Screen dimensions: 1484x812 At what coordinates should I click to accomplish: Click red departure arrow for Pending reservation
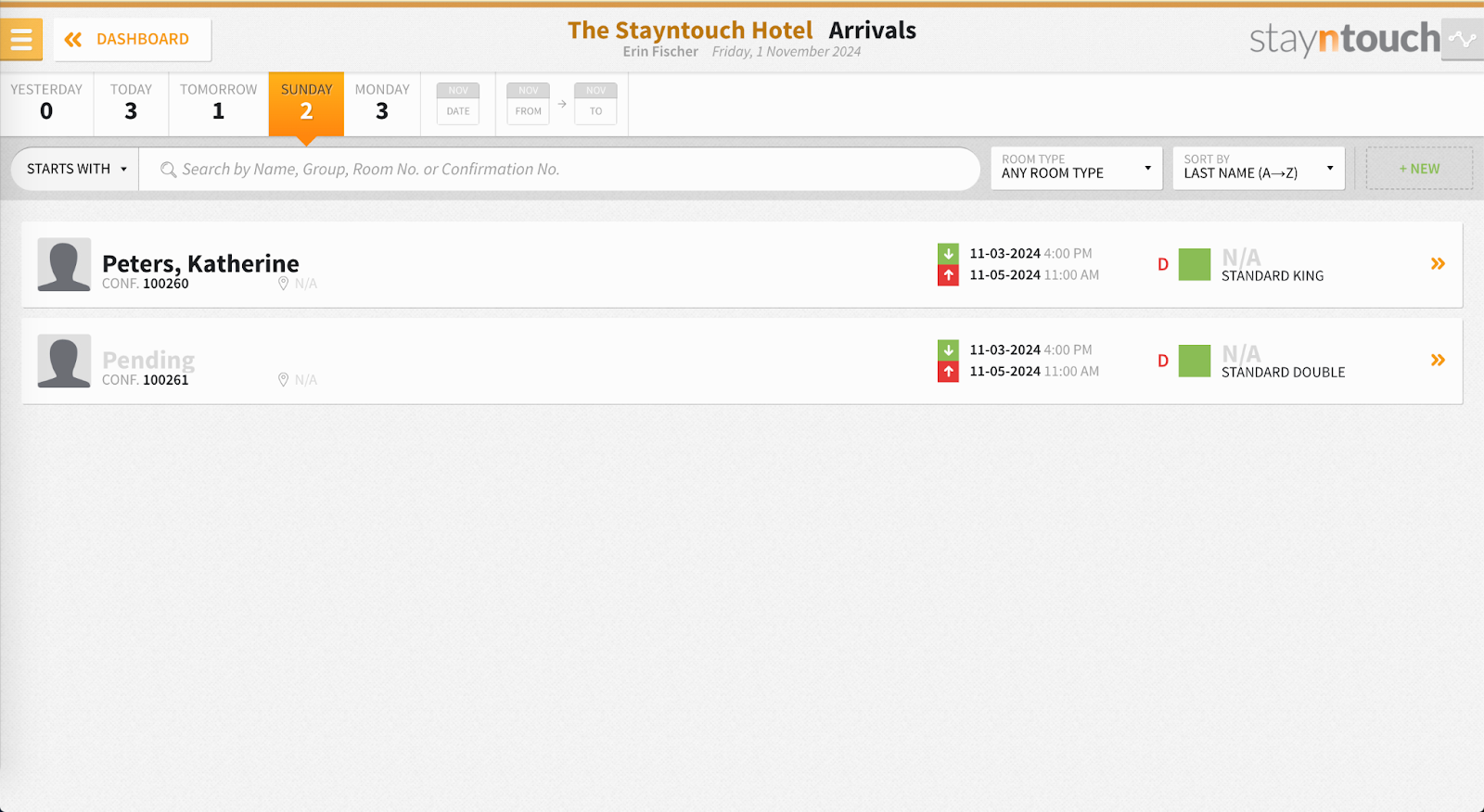(x=948, y=372)
